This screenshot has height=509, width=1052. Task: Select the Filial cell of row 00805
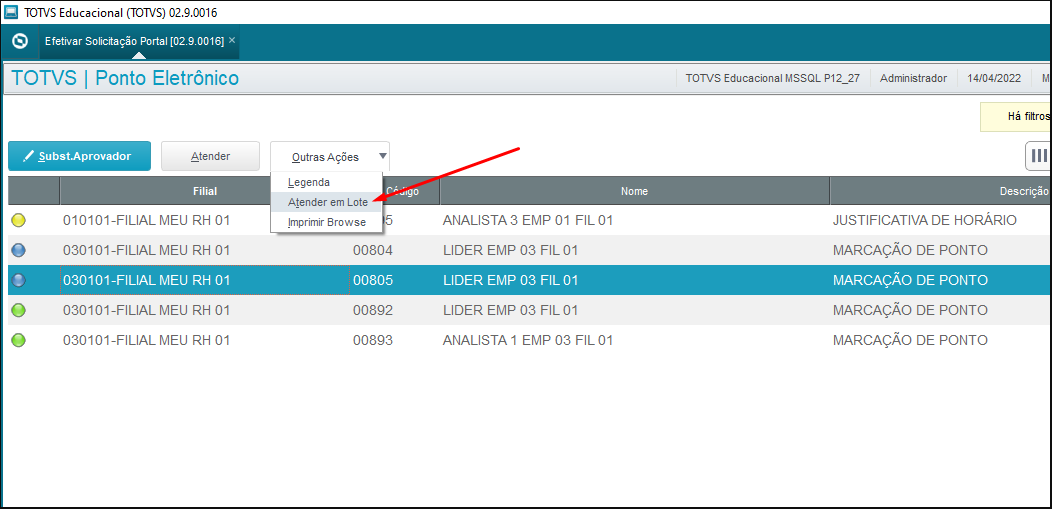[205, 280]
